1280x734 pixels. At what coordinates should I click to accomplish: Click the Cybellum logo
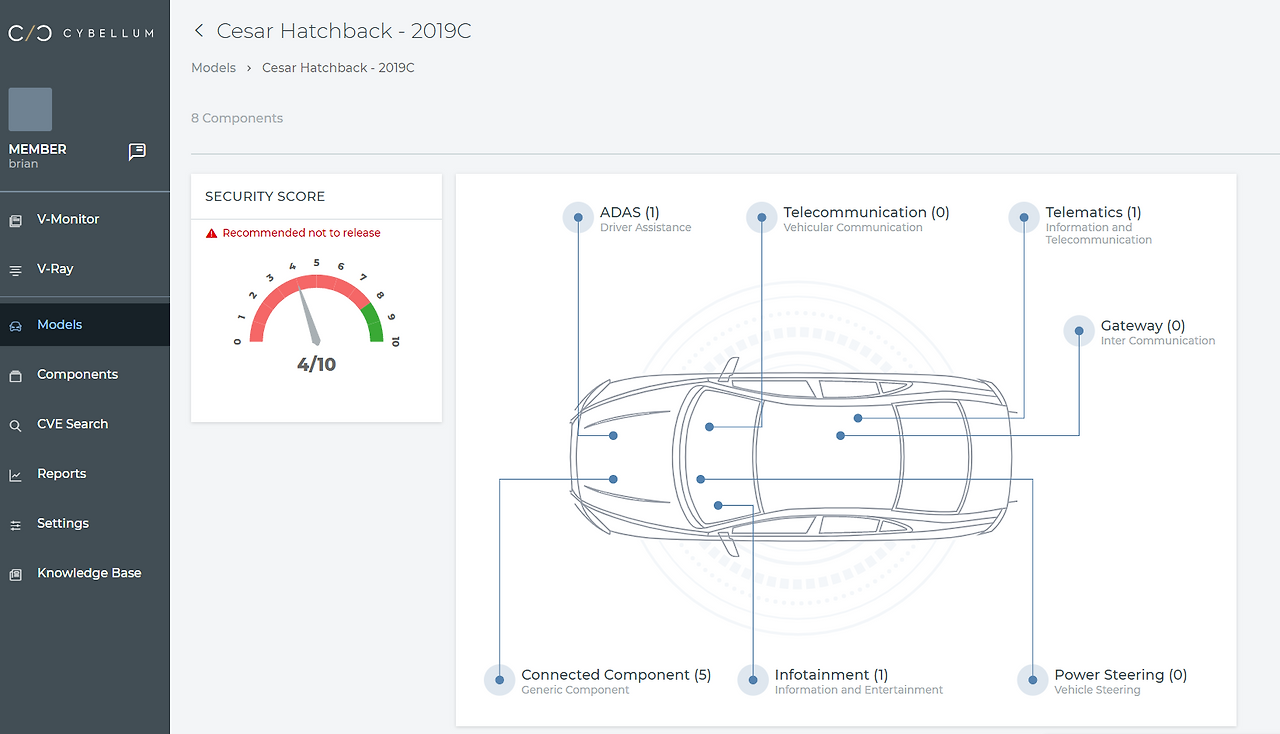(x=81, y=33)
